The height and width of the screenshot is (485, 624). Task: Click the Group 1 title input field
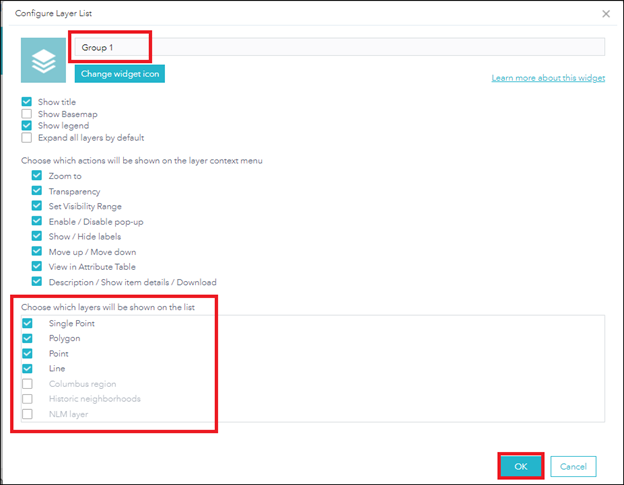(339, 47)
